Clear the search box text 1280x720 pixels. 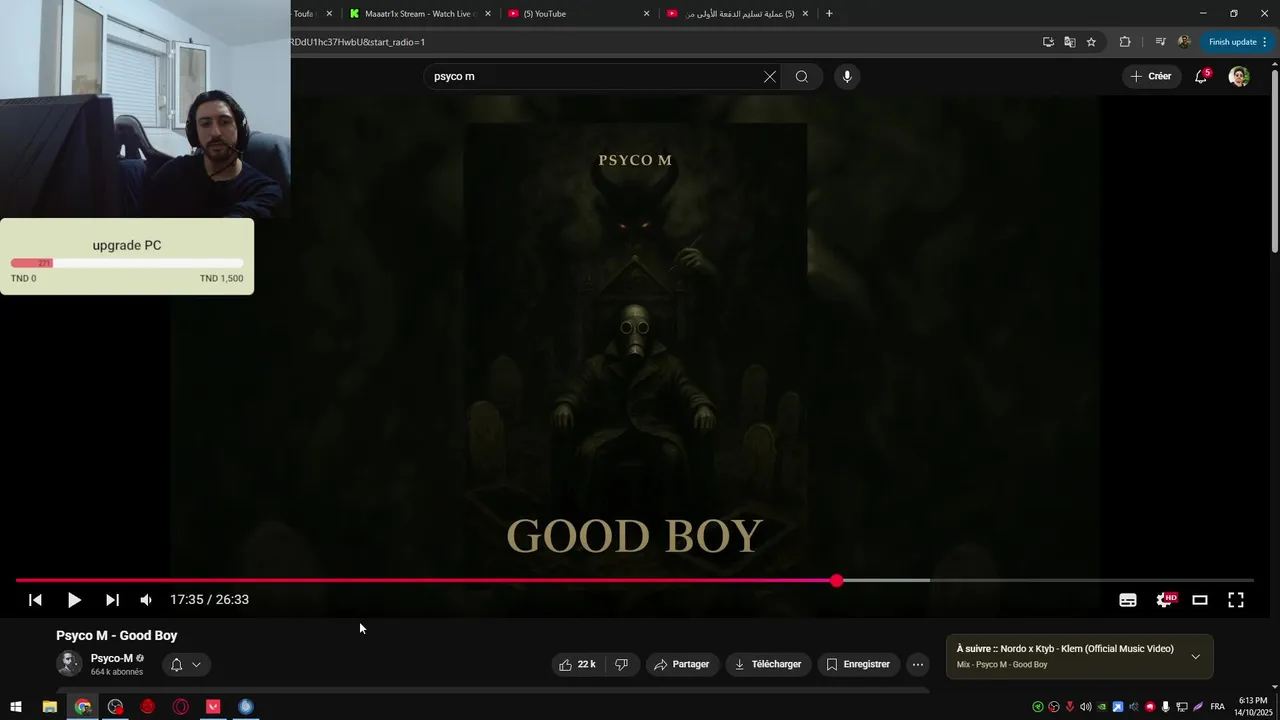770,77
